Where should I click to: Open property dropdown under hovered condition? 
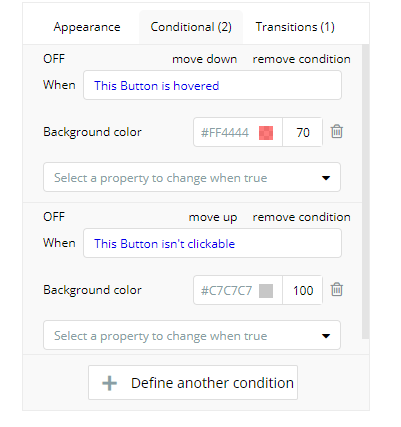click(192, 177)
